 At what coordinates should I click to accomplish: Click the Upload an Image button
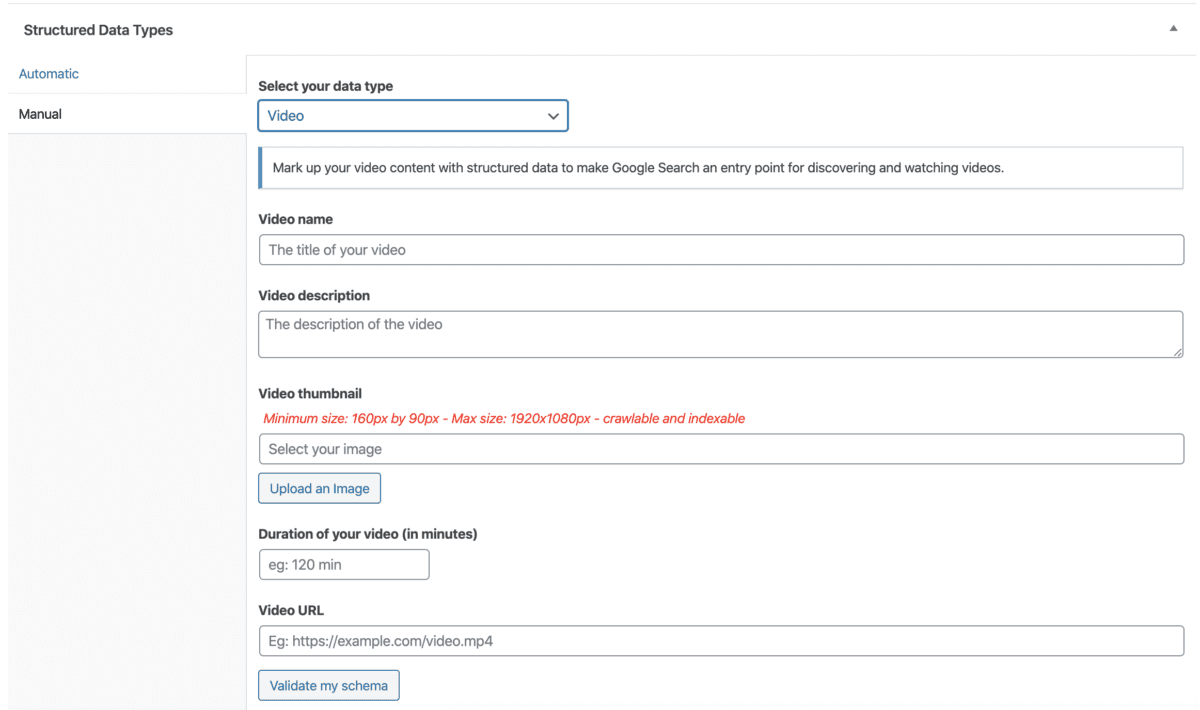[x=320, y=489]
